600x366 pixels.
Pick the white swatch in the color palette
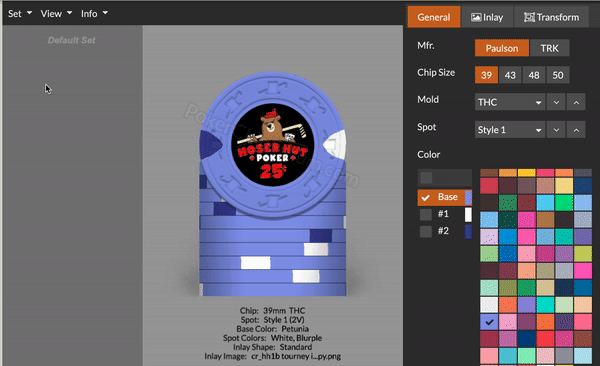tap(489, 305)
